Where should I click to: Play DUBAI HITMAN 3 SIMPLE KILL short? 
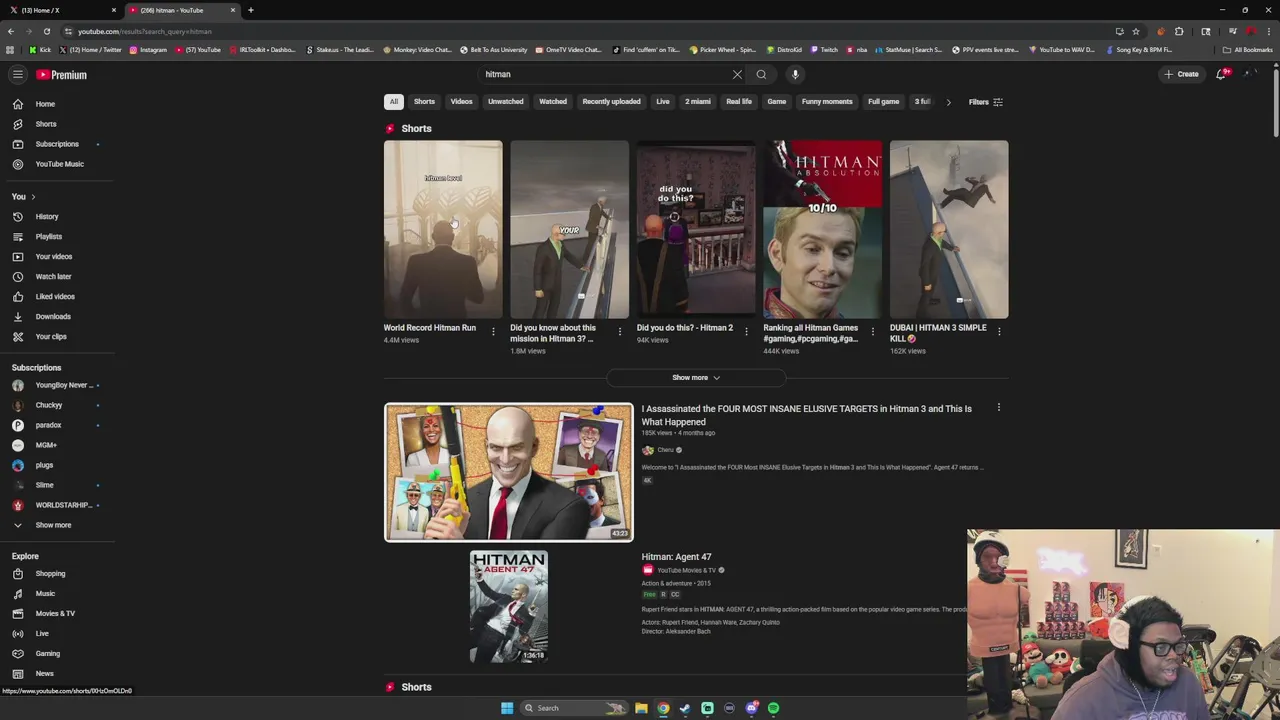coord(949,230)
